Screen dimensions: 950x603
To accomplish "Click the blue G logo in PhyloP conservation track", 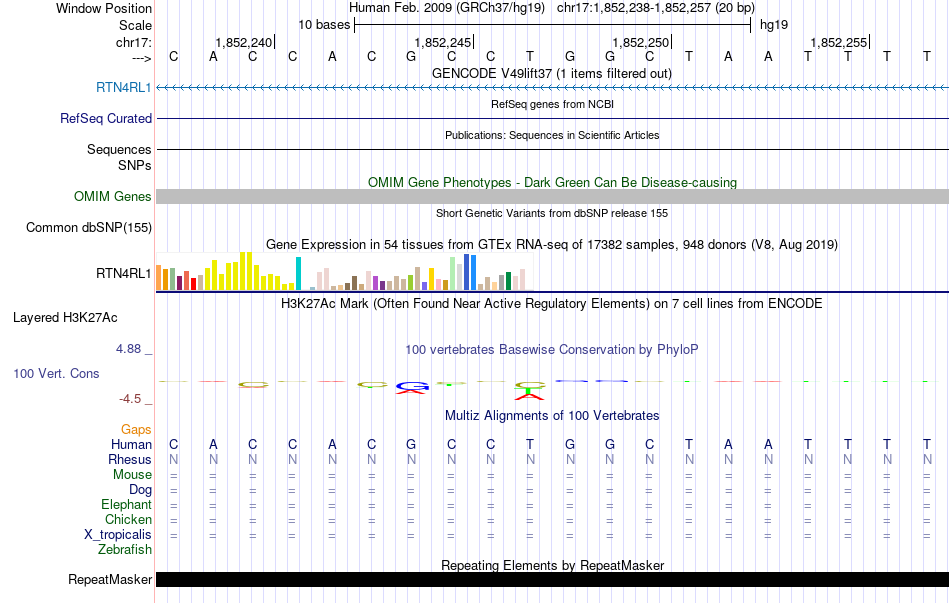I will (x=411, y=386).
